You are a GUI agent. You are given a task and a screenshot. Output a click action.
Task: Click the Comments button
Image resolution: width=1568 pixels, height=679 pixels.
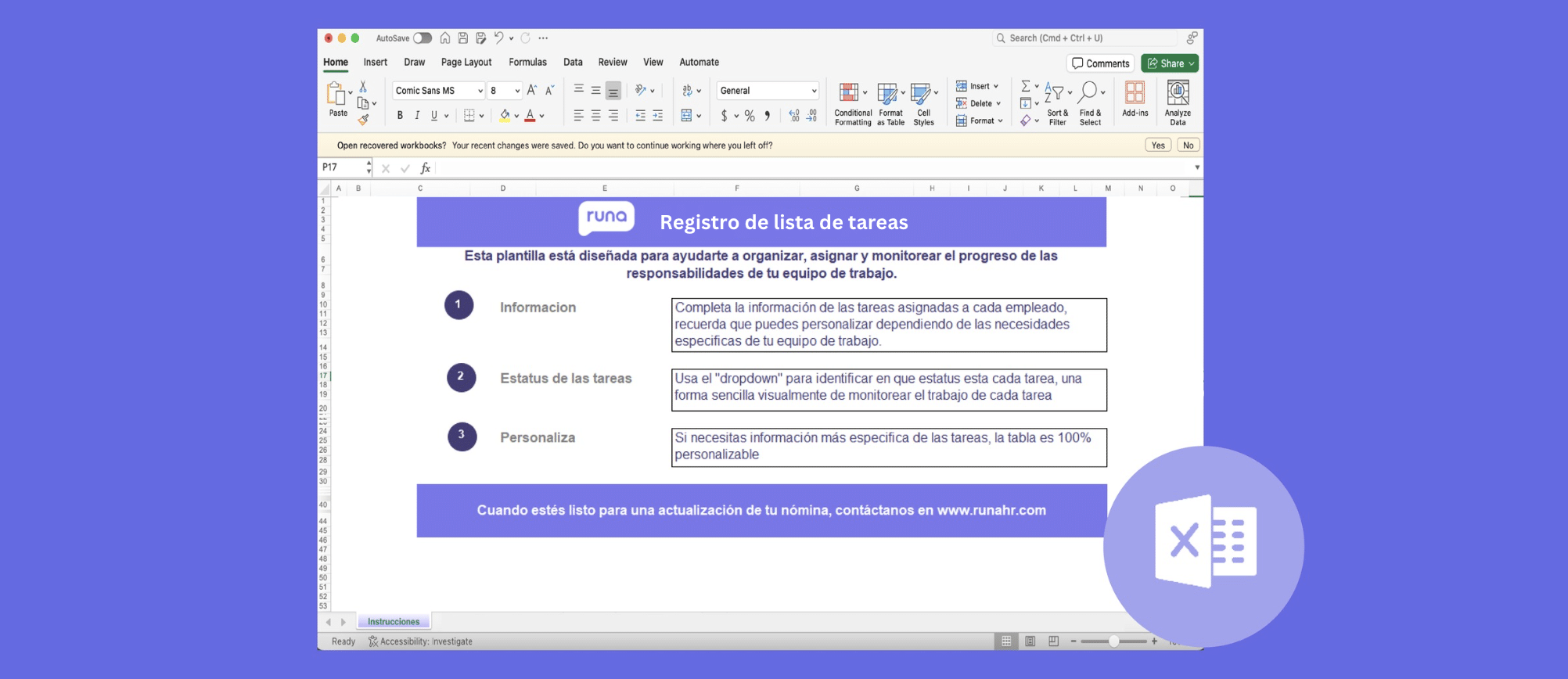click(1100, 63)
